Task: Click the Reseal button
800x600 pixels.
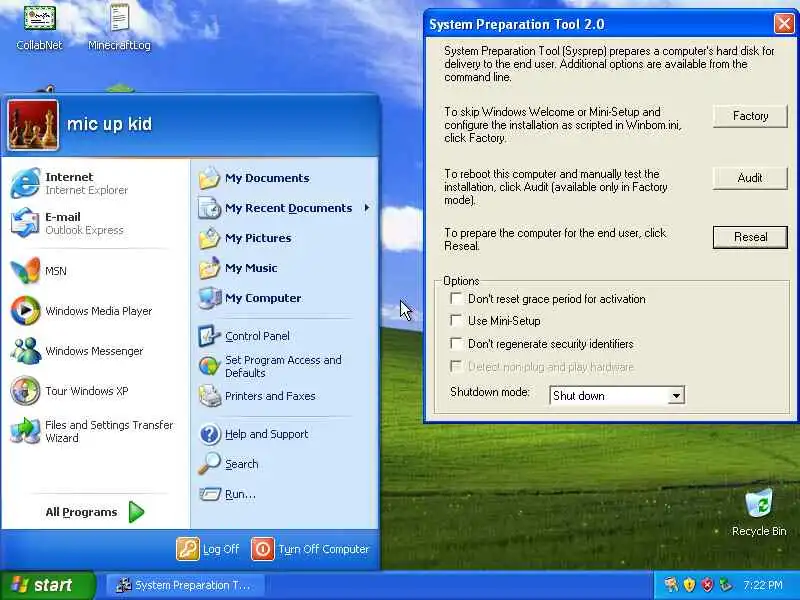Action: (750, 237)
